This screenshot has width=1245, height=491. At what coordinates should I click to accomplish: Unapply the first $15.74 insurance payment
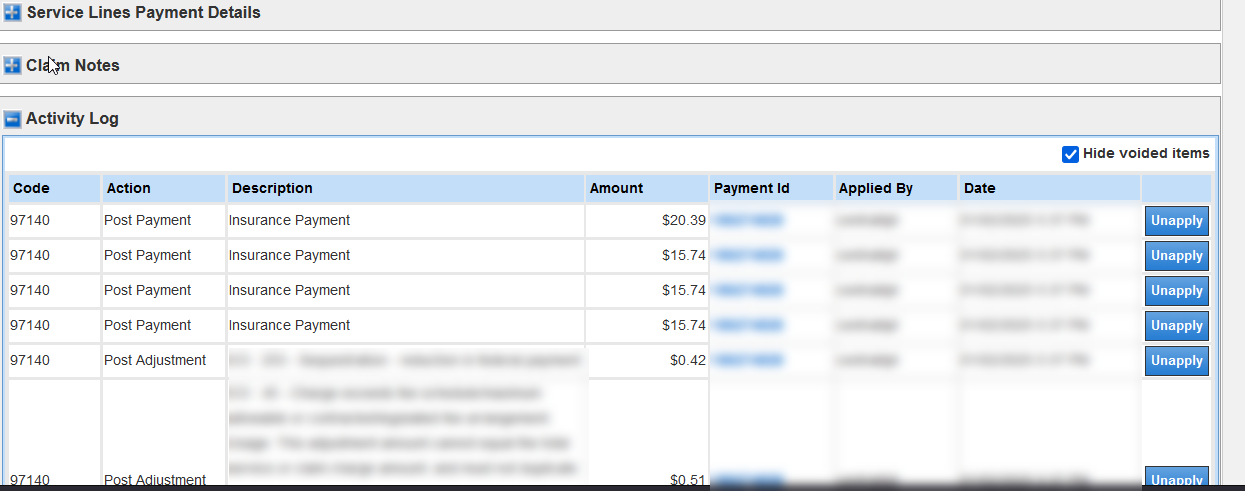1176,256
